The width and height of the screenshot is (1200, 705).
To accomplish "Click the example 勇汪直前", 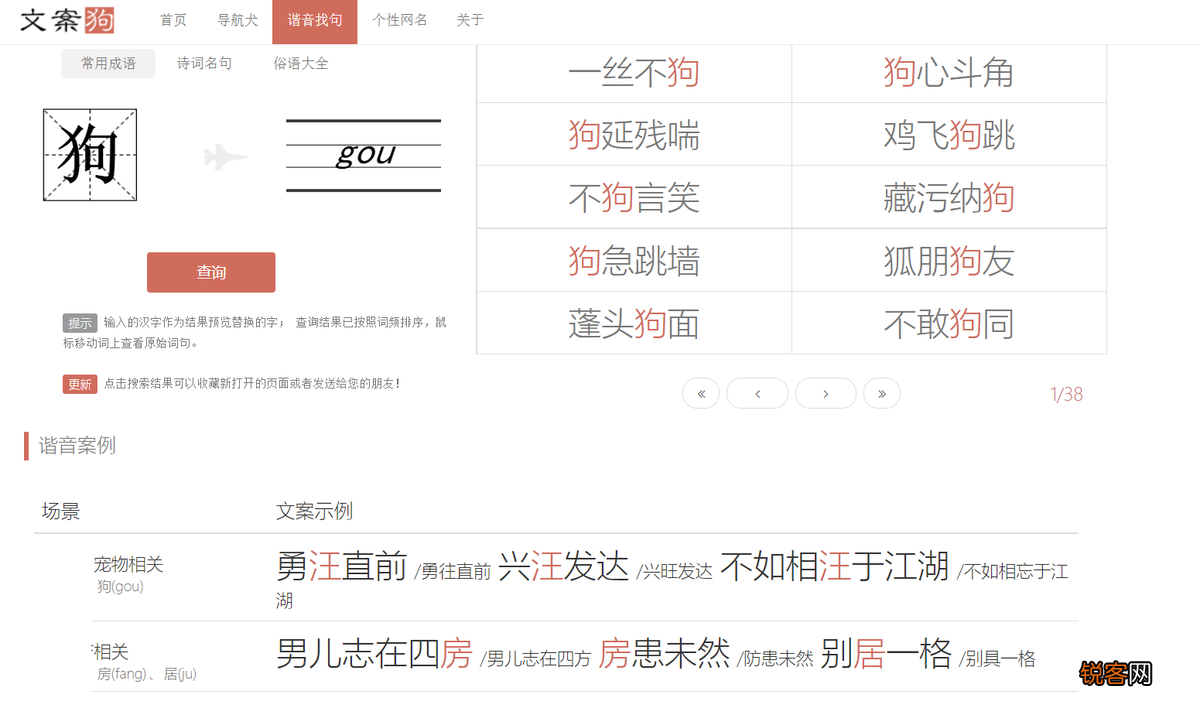I will [x=342, y=567].
